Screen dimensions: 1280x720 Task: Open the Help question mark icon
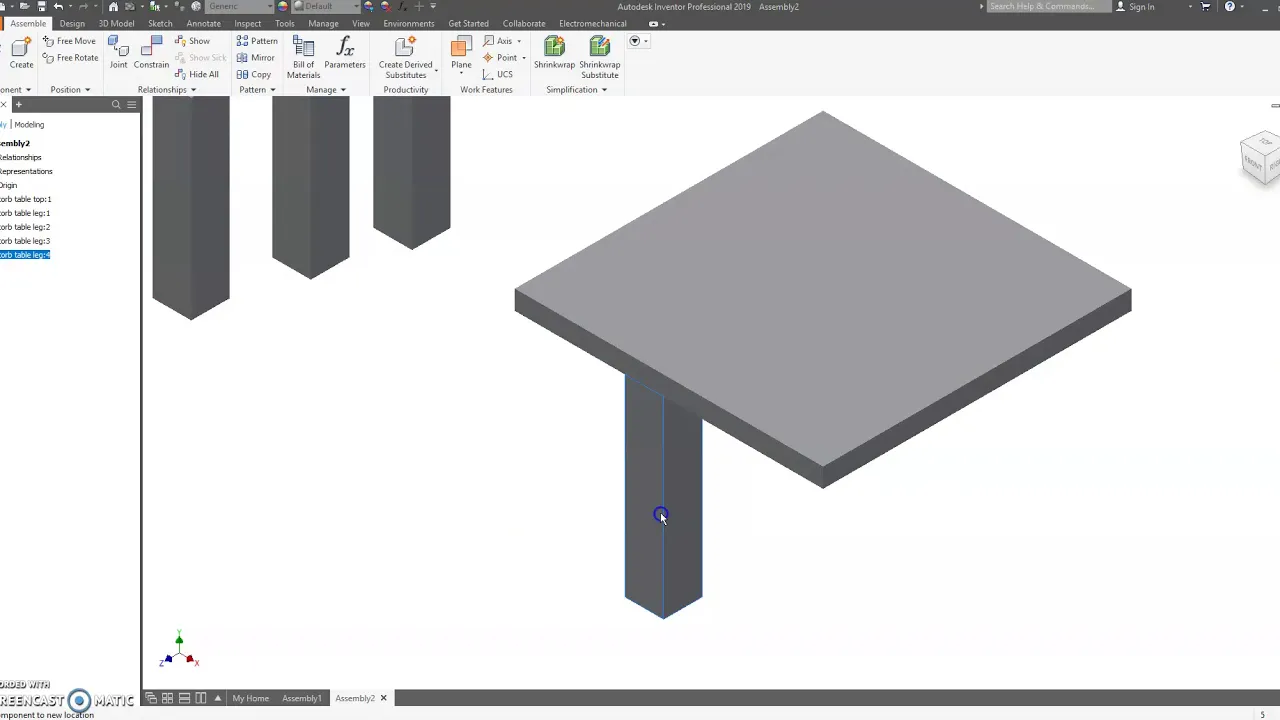(x=1229, y=7)
